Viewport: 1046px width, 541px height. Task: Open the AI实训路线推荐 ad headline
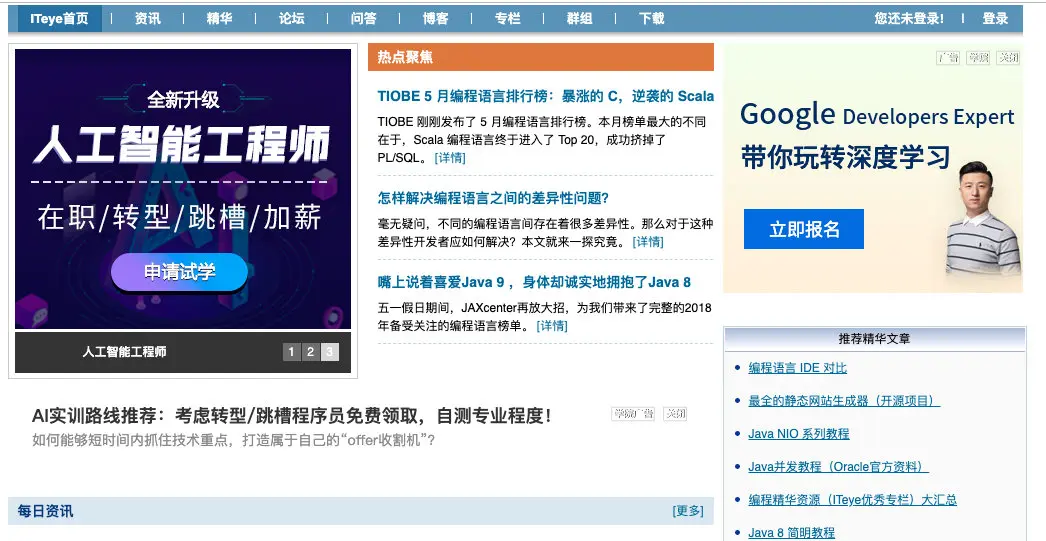pos(292,416)
